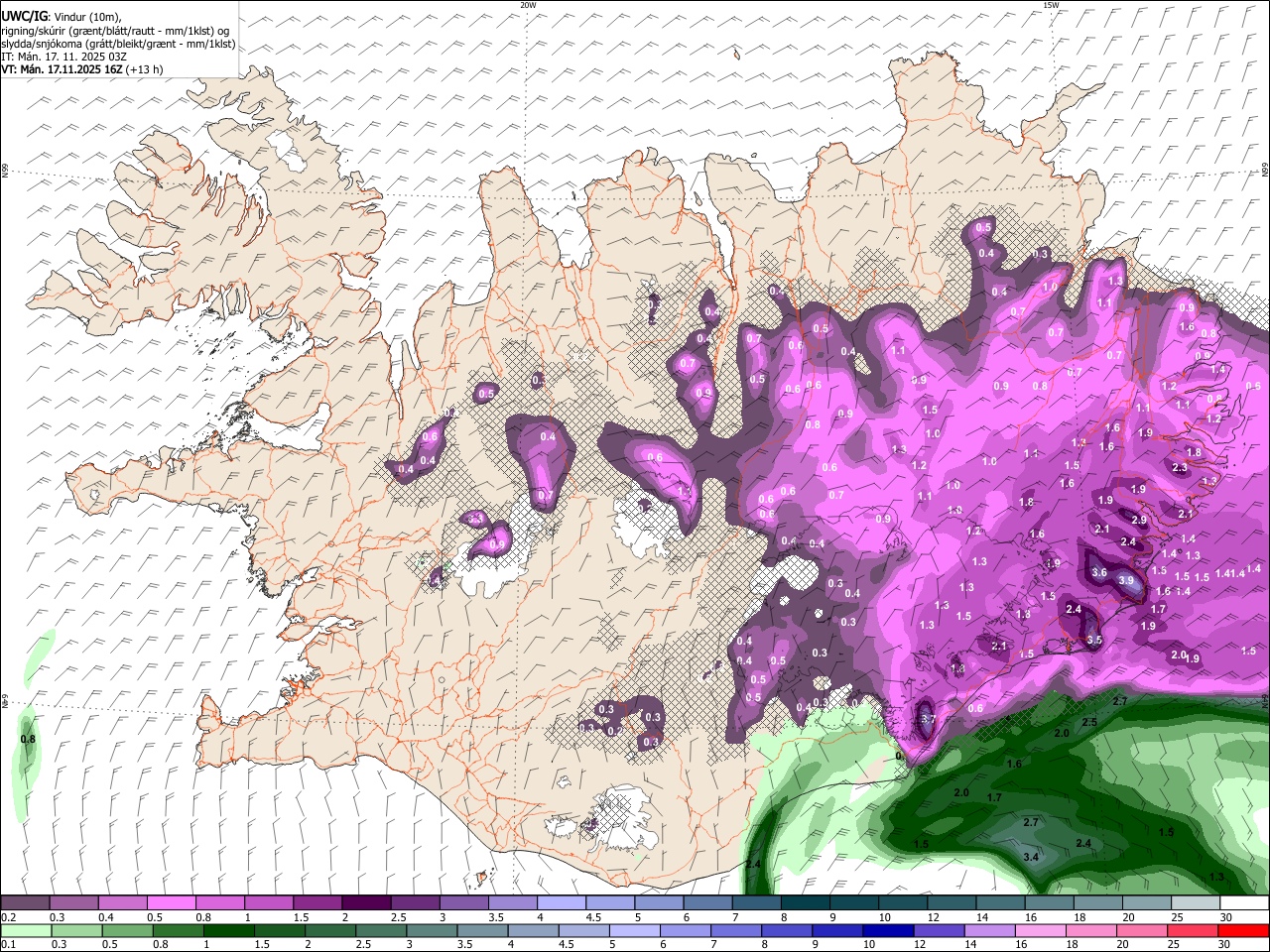Pick the darkest purple snow swatch between 2 and 2.5
The height and width of the screenshot is (952, 1270).
coord(366,903)
